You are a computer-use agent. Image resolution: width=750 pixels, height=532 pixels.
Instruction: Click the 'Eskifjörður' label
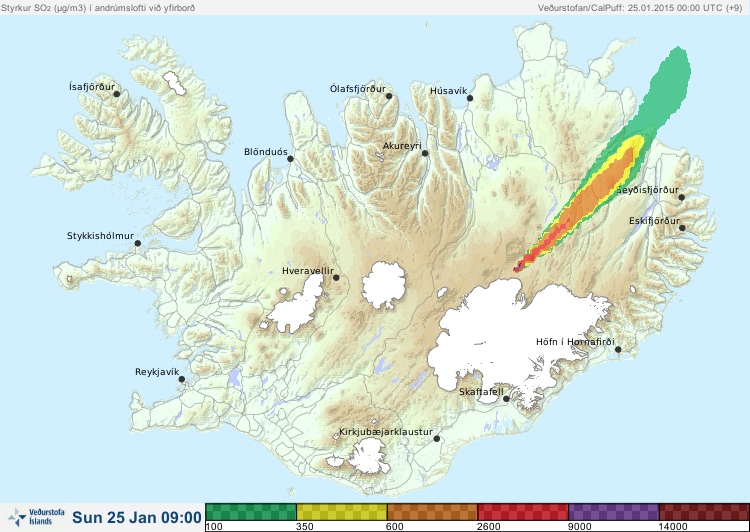tap(654, 221)
